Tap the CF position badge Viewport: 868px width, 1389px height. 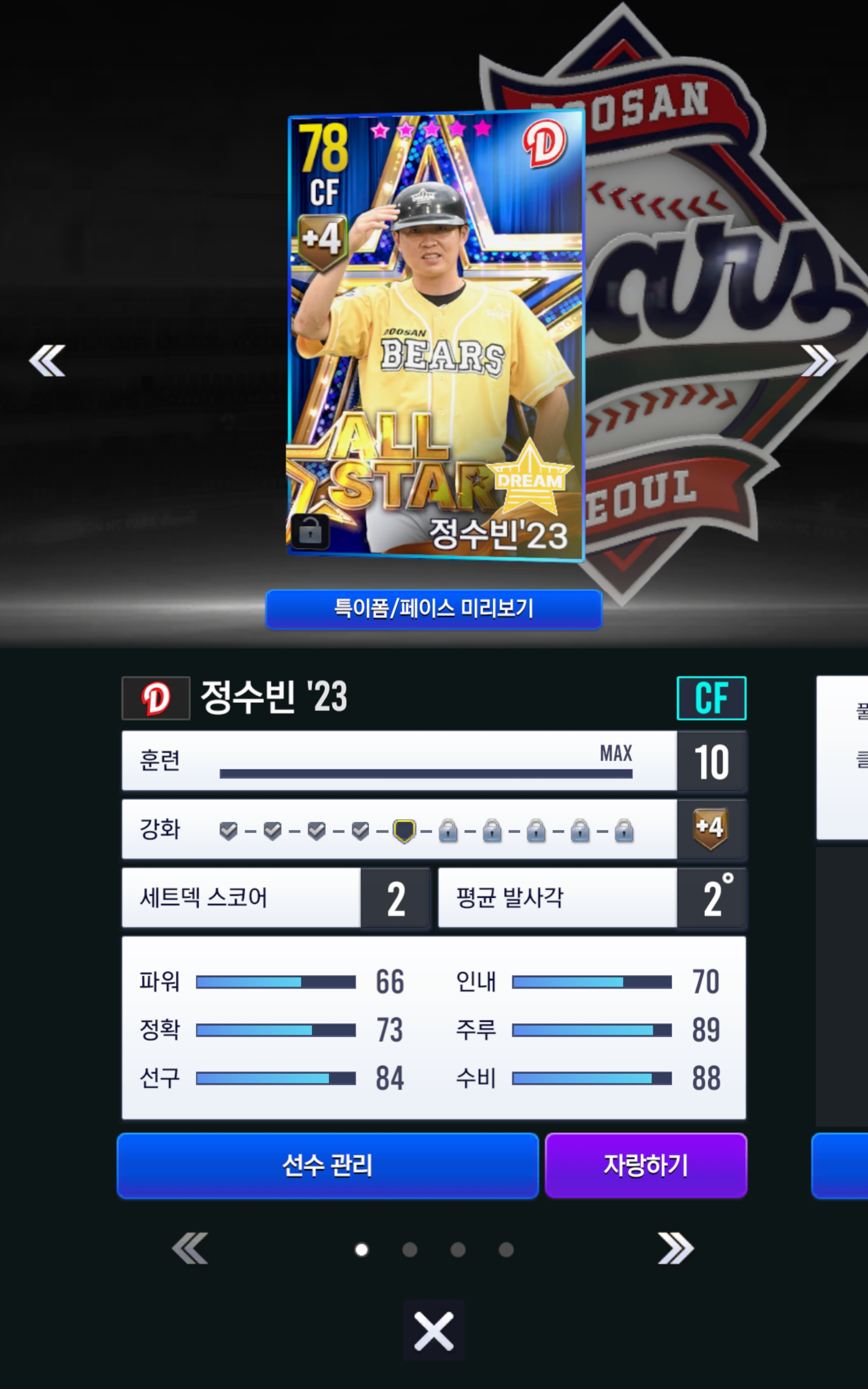click(x=711, y=698)
